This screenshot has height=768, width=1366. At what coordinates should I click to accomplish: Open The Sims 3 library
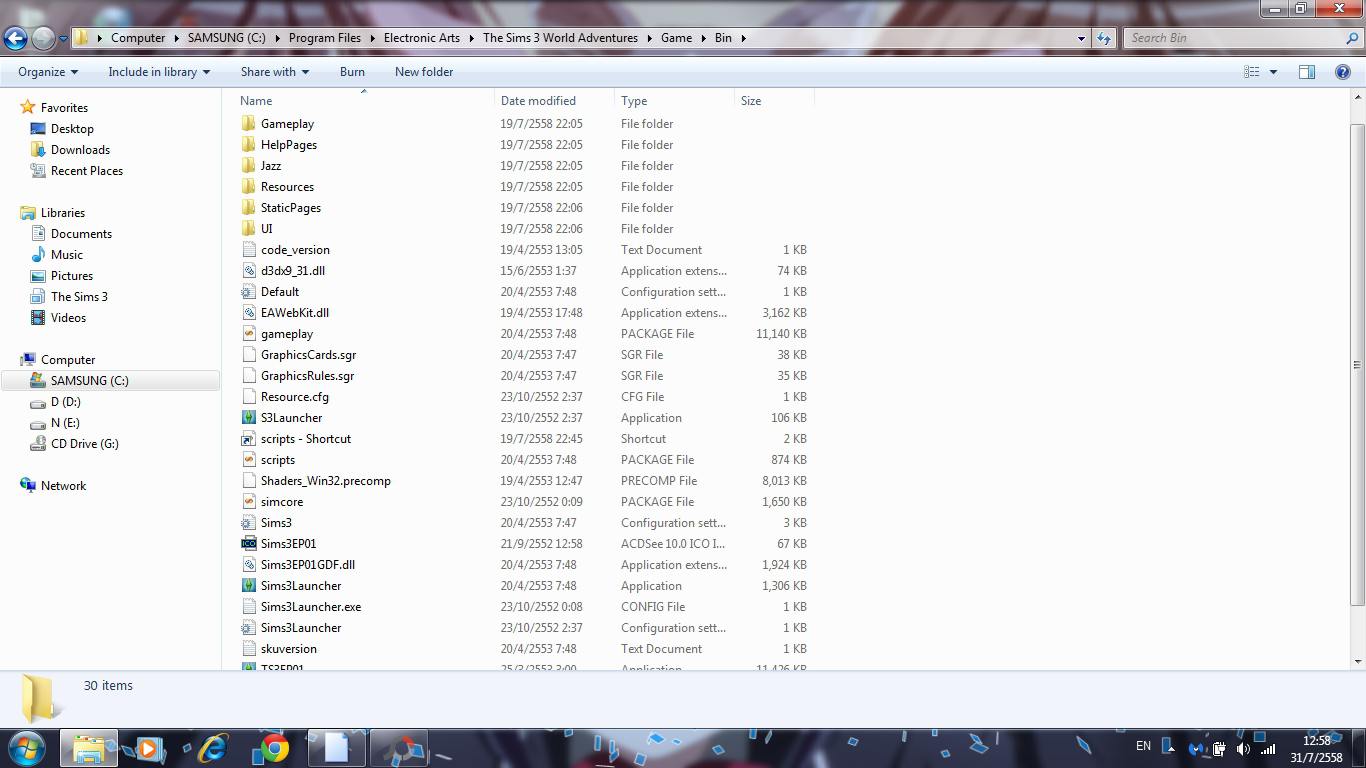[x=79, y=297]
